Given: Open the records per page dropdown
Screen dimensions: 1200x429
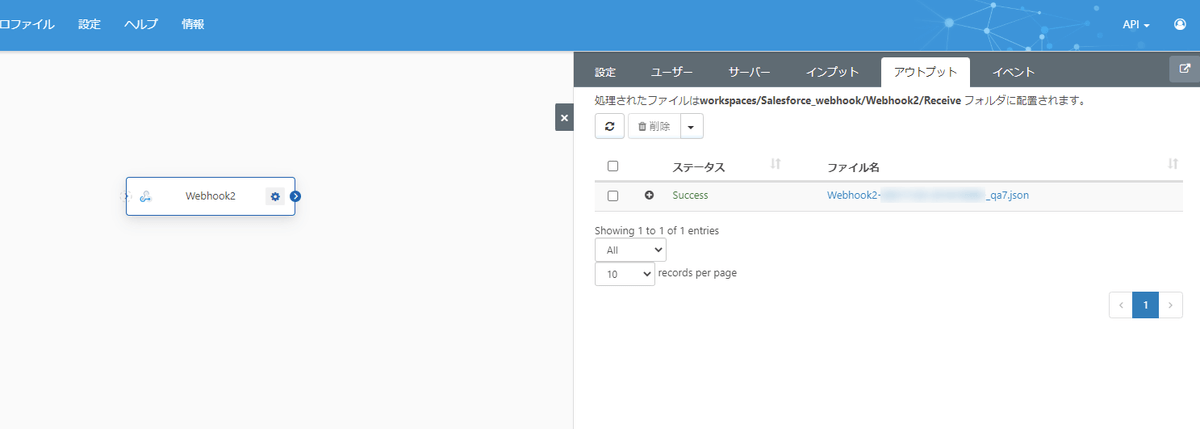Looking at the screenshot, I should click(625, 273).
